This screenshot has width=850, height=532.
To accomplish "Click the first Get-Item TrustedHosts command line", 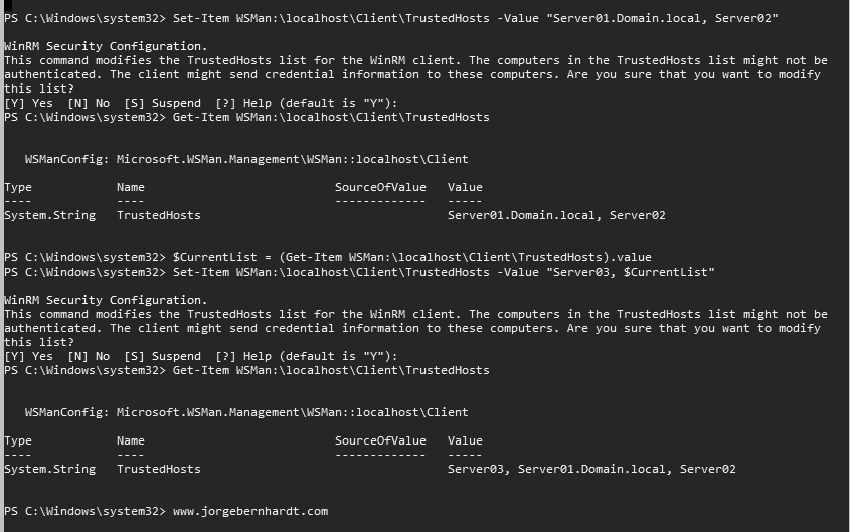I will pyautogui.click(x=331, y=117).
